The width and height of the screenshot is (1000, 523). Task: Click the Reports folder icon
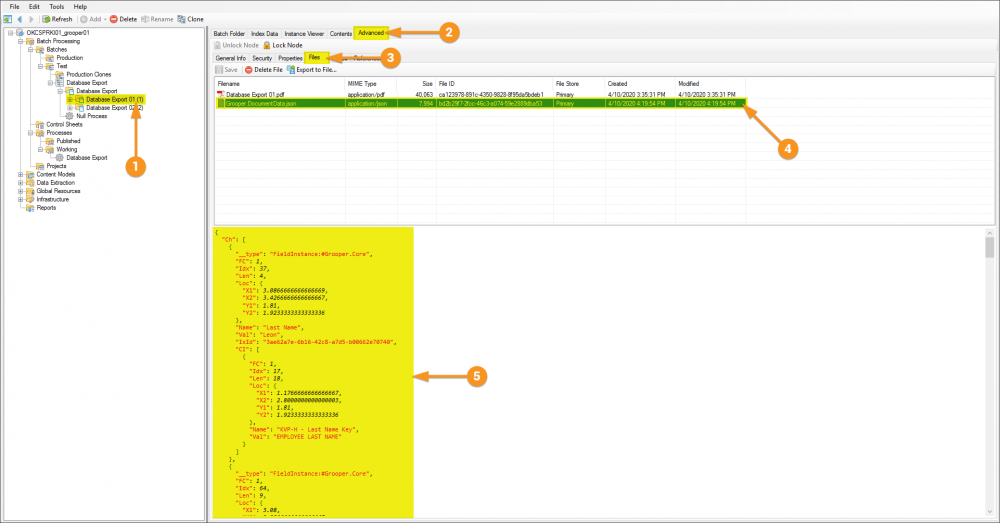(x=30, y=207)
